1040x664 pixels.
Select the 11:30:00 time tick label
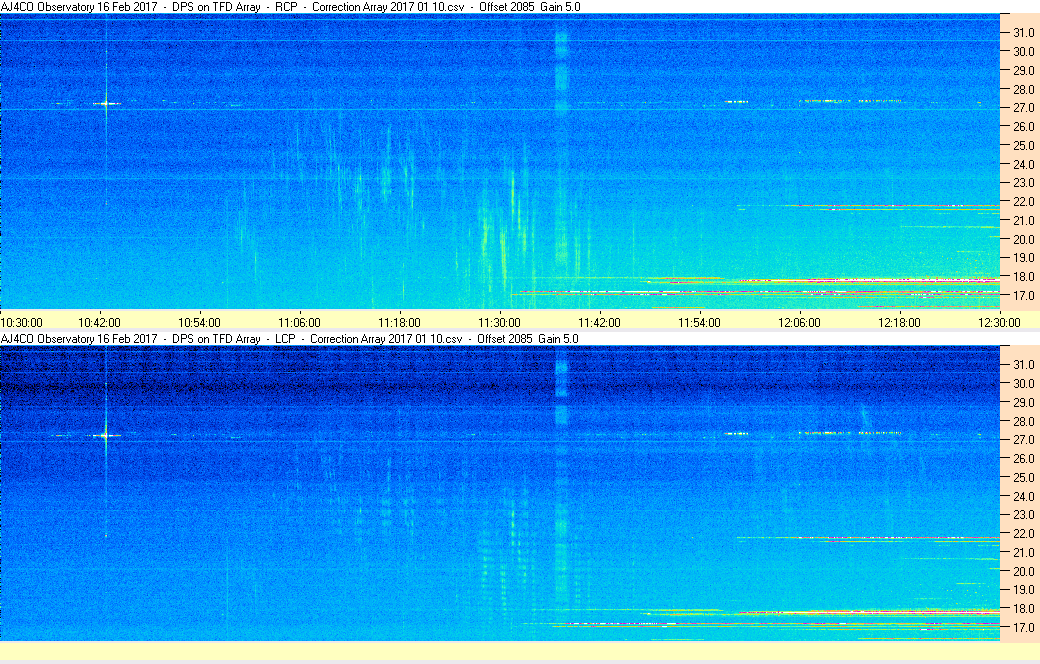coord(499,323)
